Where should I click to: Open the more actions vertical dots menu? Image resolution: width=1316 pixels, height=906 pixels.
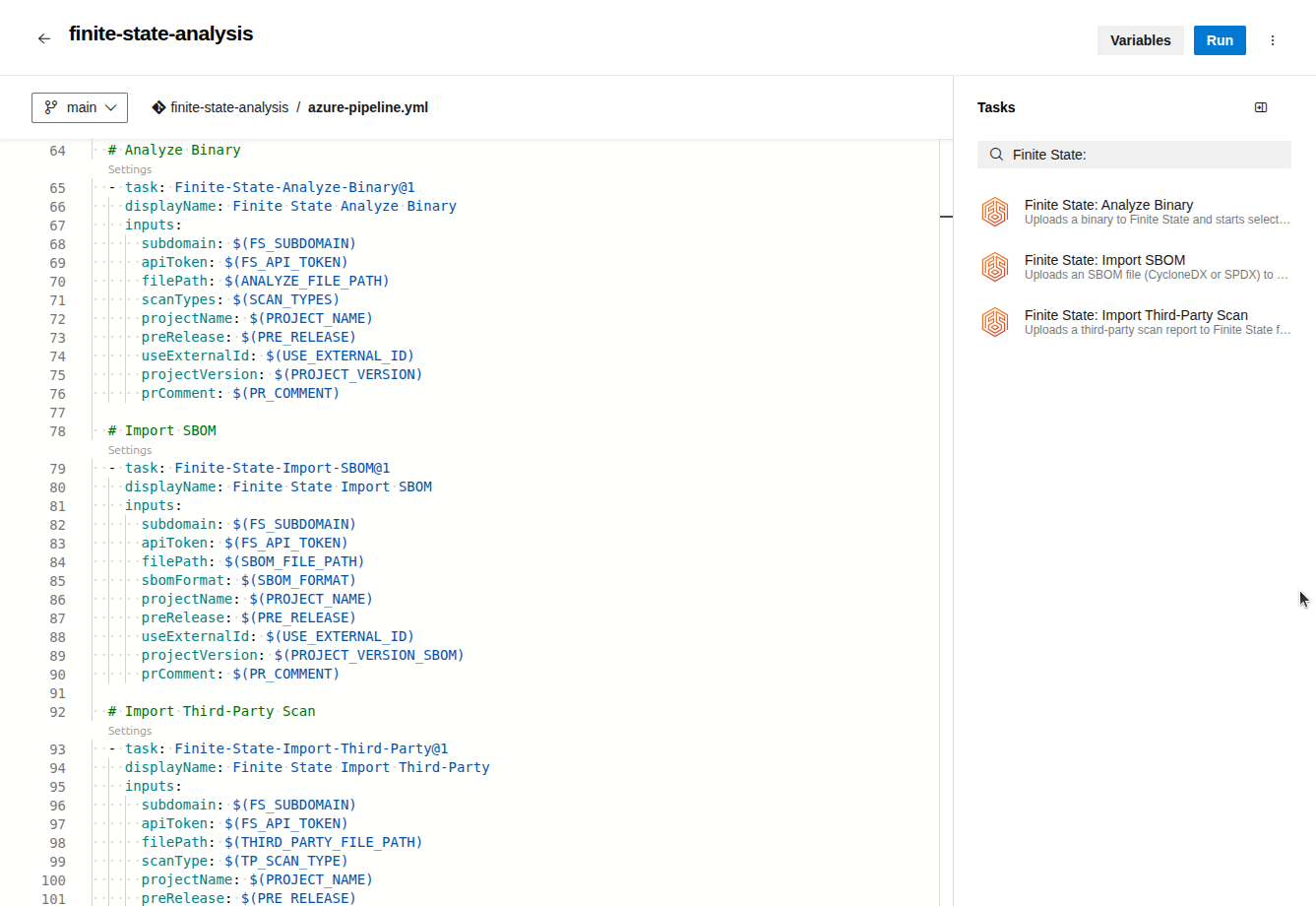[x=1273, y=40]
